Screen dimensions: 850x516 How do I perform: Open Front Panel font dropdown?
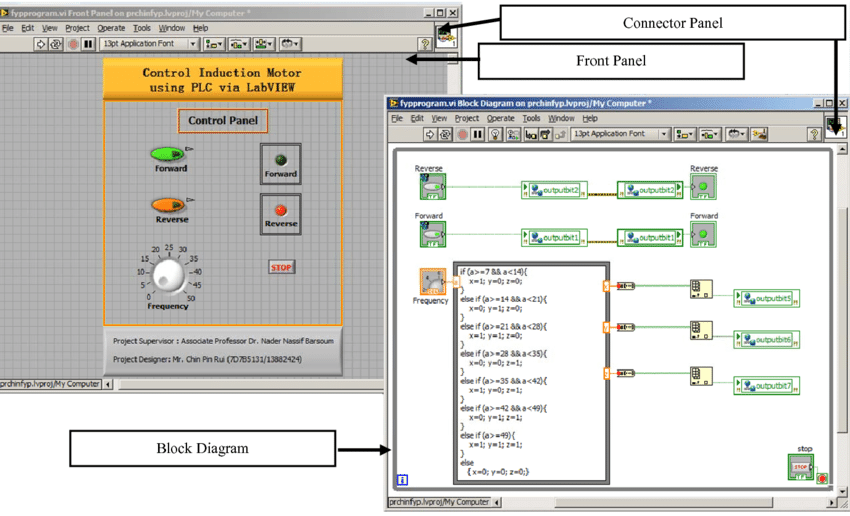point(149,44)
